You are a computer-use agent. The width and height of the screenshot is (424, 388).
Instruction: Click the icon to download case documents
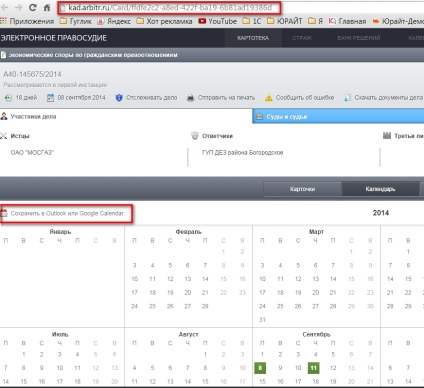[347, 98]
